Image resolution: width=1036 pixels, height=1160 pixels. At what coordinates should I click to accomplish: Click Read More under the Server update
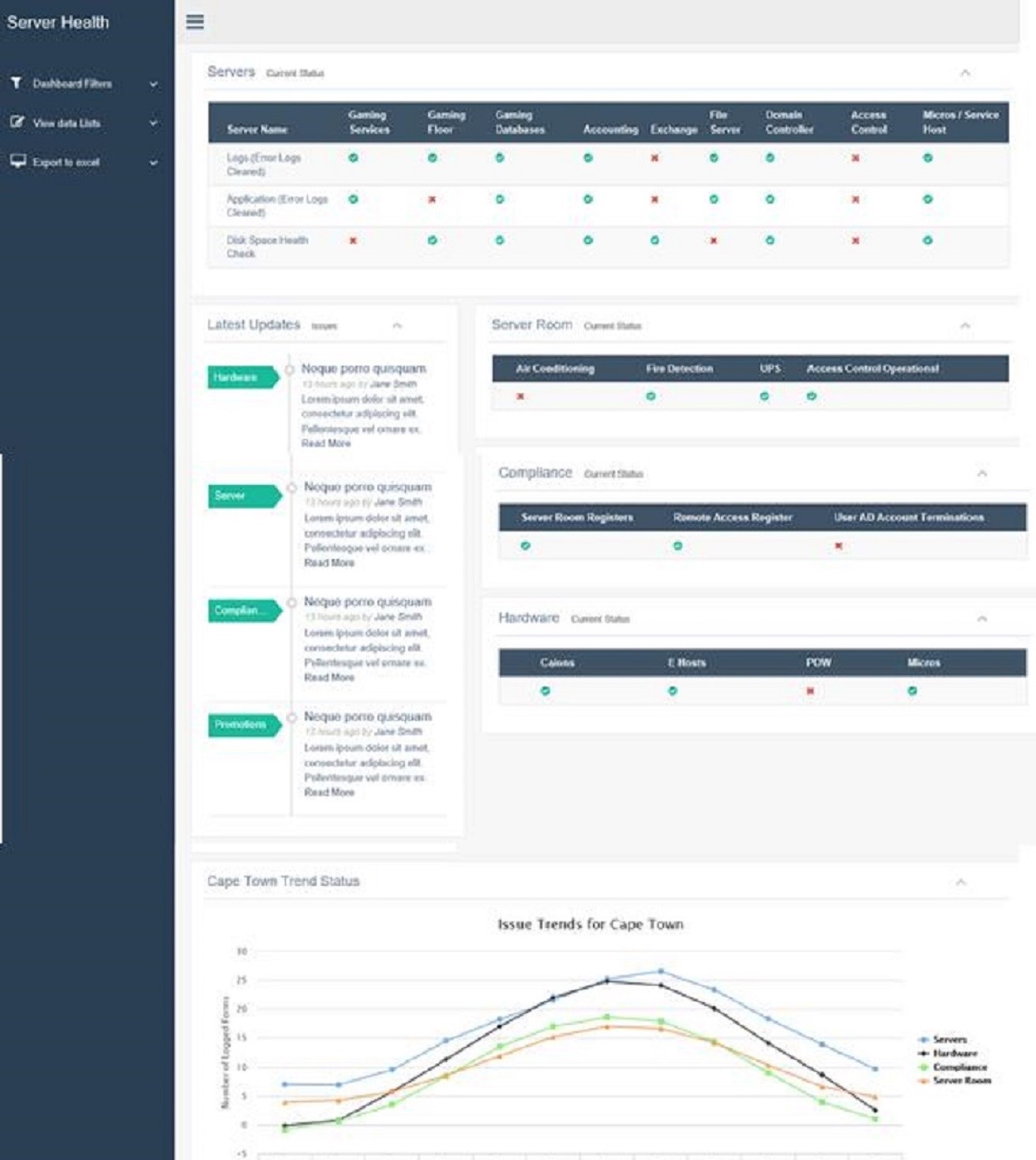pos(329,563)
